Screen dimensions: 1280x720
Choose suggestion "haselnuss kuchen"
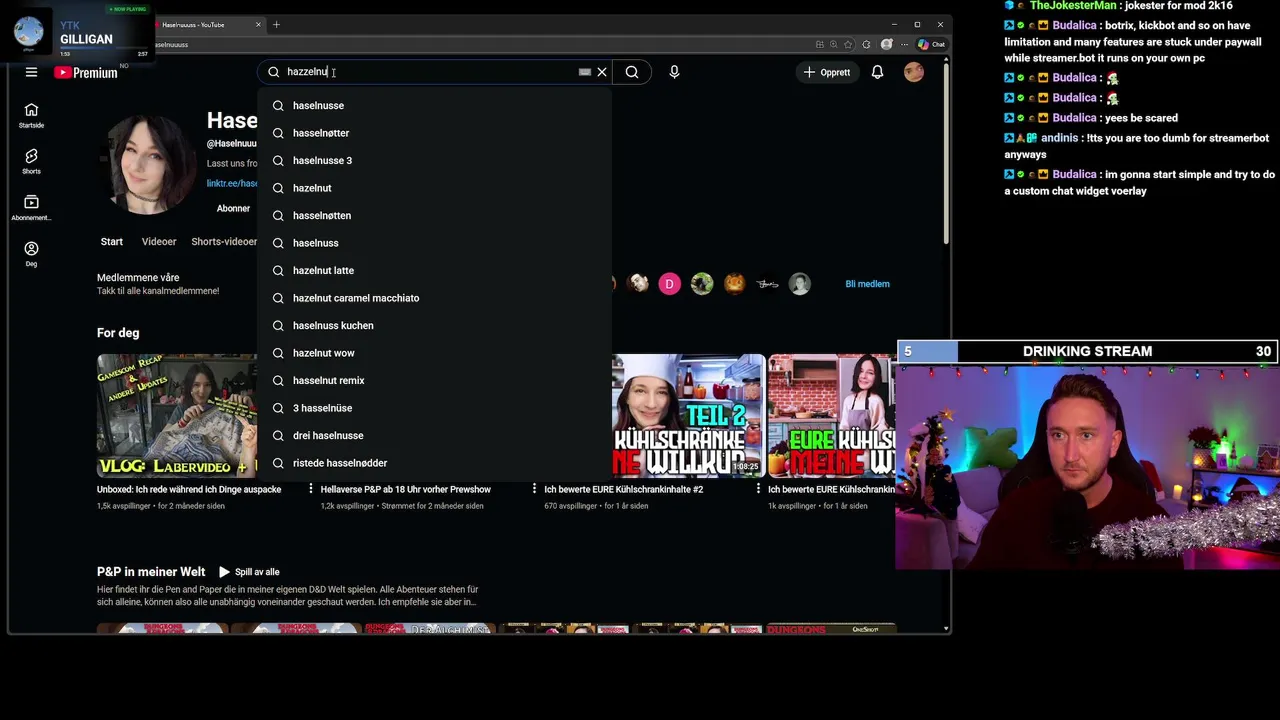click(434, 325)
